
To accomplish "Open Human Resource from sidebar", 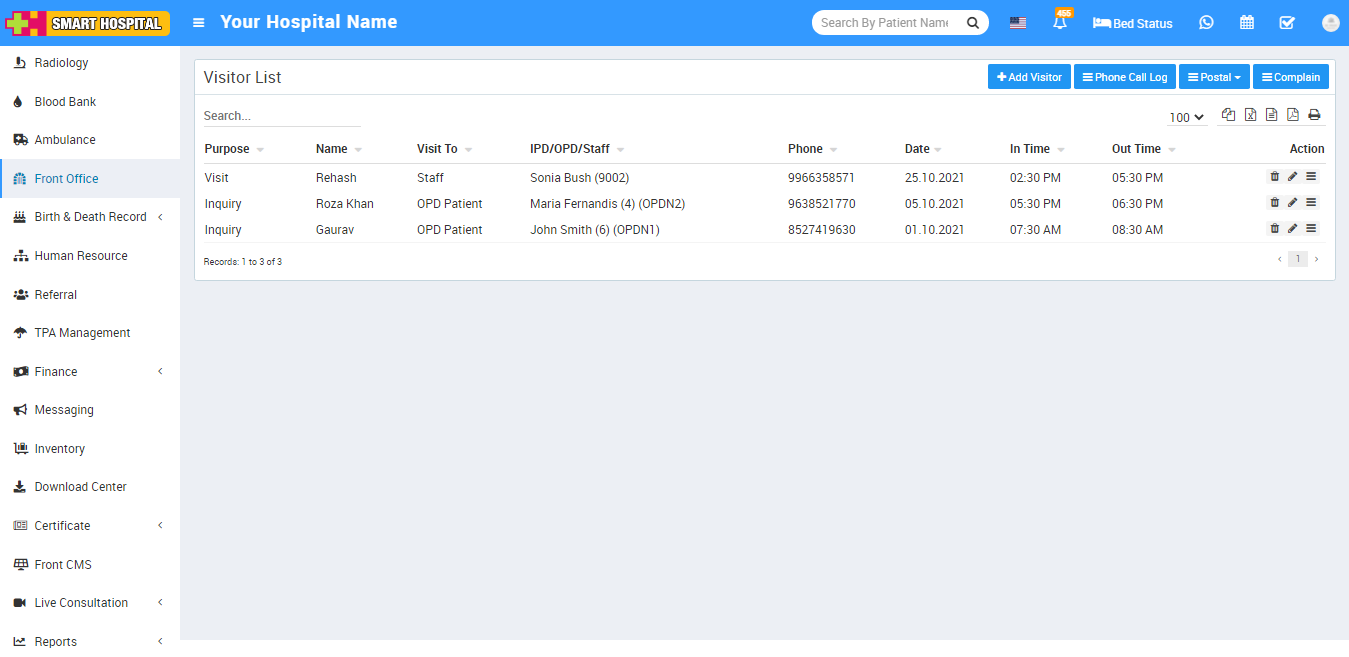I will [x=81, y=256].
